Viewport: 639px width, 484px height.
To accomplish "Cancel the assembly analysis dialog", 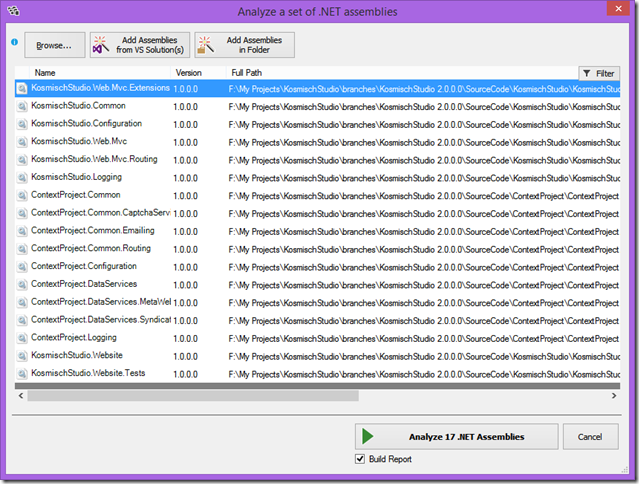I will (x=591, y=437).
